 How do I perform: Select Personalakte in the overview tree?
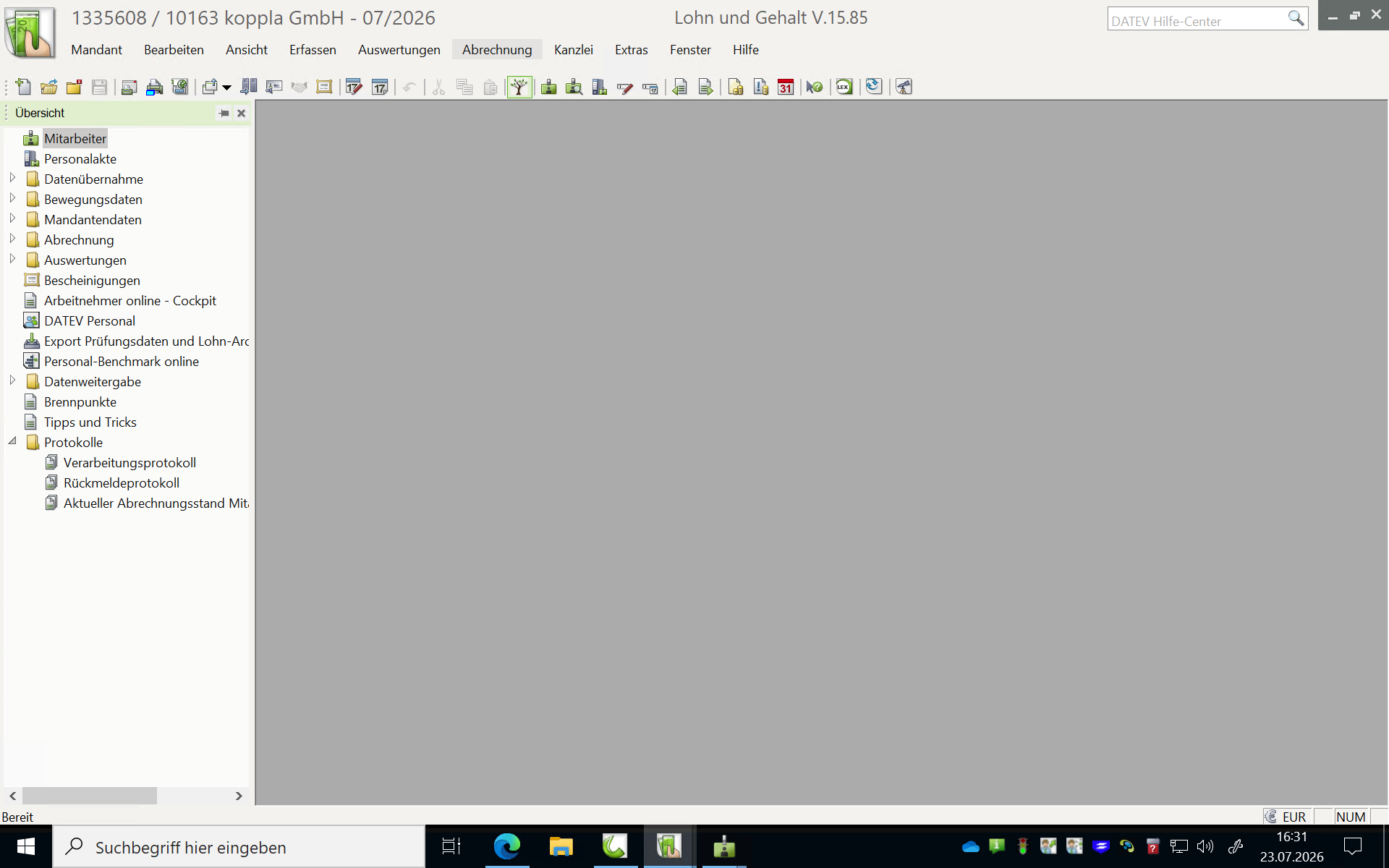[80, 159]
